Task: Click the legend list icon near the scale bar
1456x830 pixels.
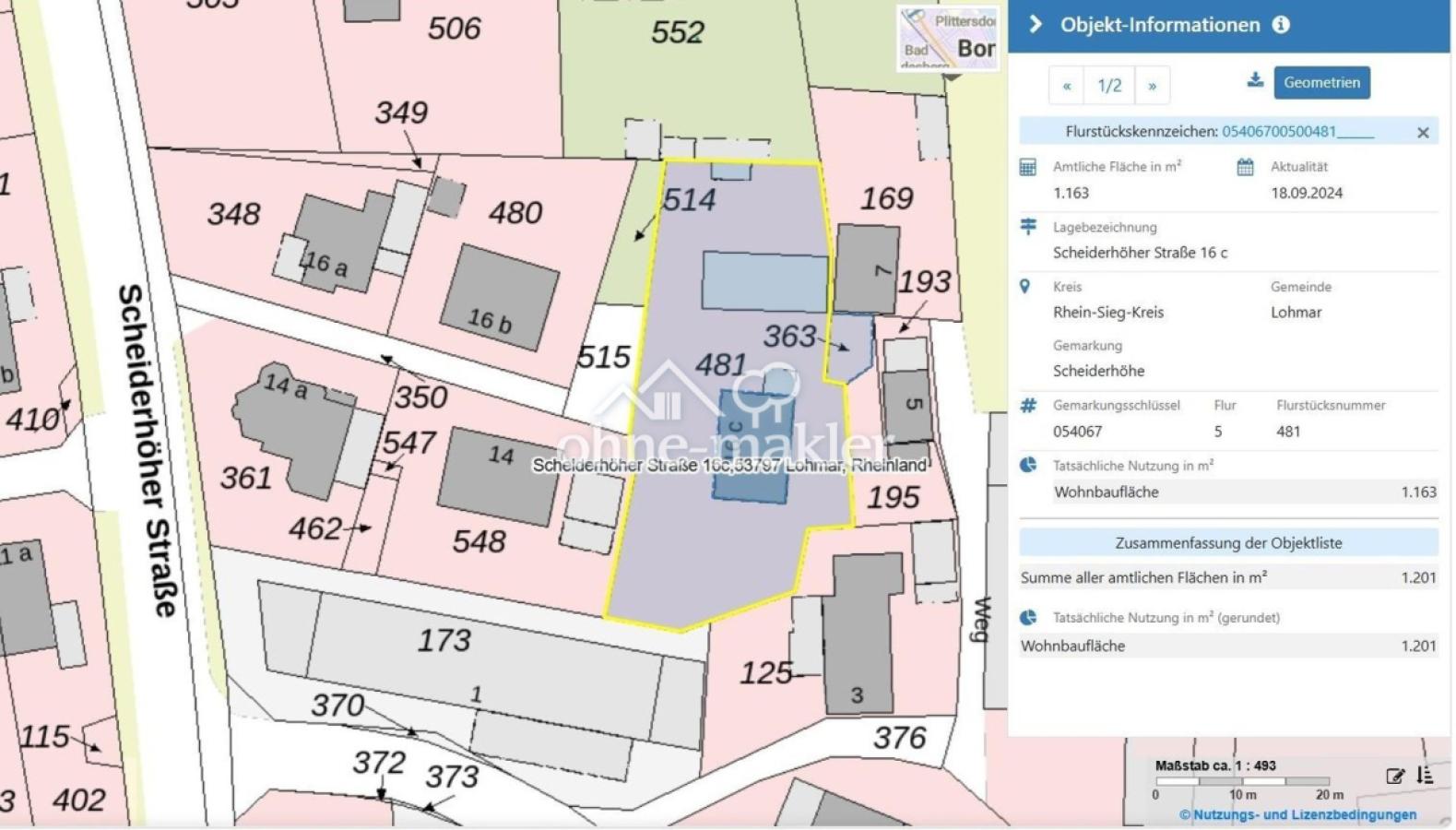Action: (1426, 775)
